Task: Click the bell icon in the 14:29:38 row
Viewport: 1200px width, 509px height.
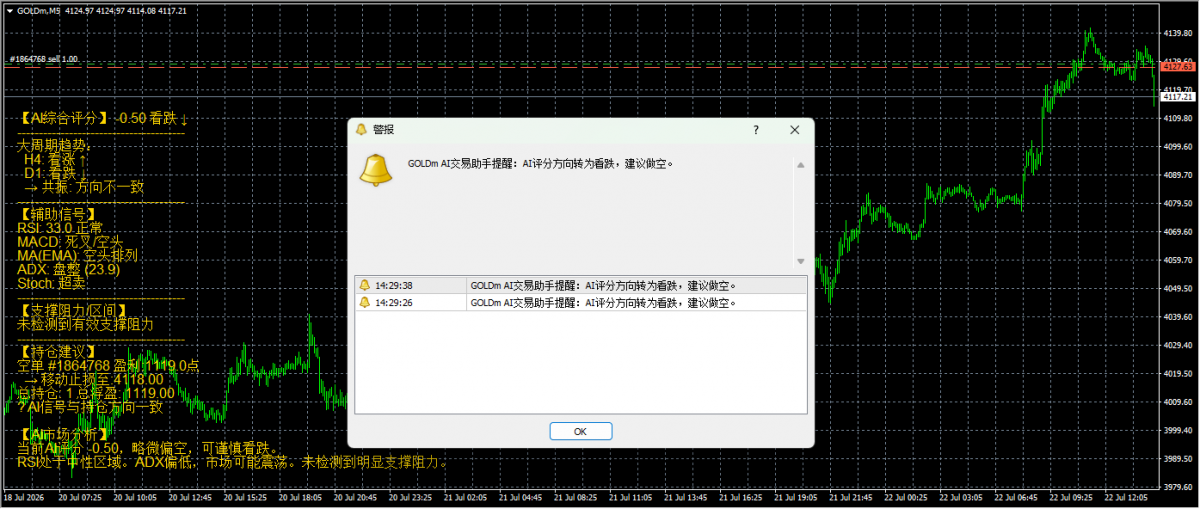Action: click(365, 286)
